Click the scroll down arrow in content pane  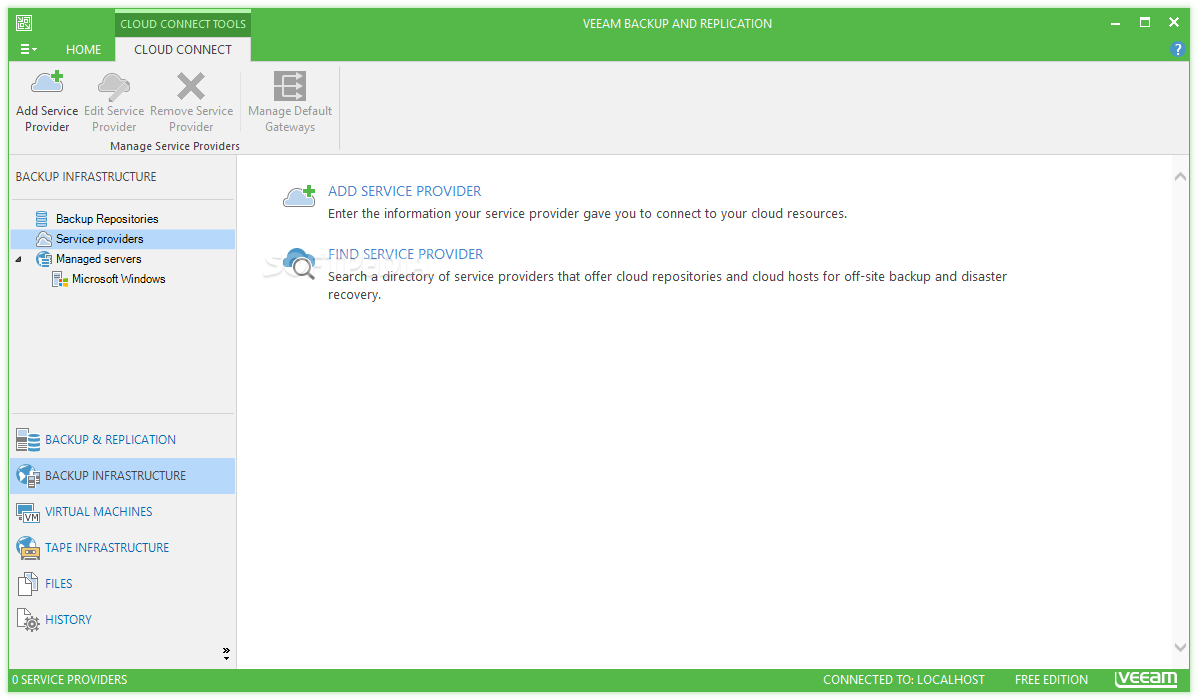1180,647
